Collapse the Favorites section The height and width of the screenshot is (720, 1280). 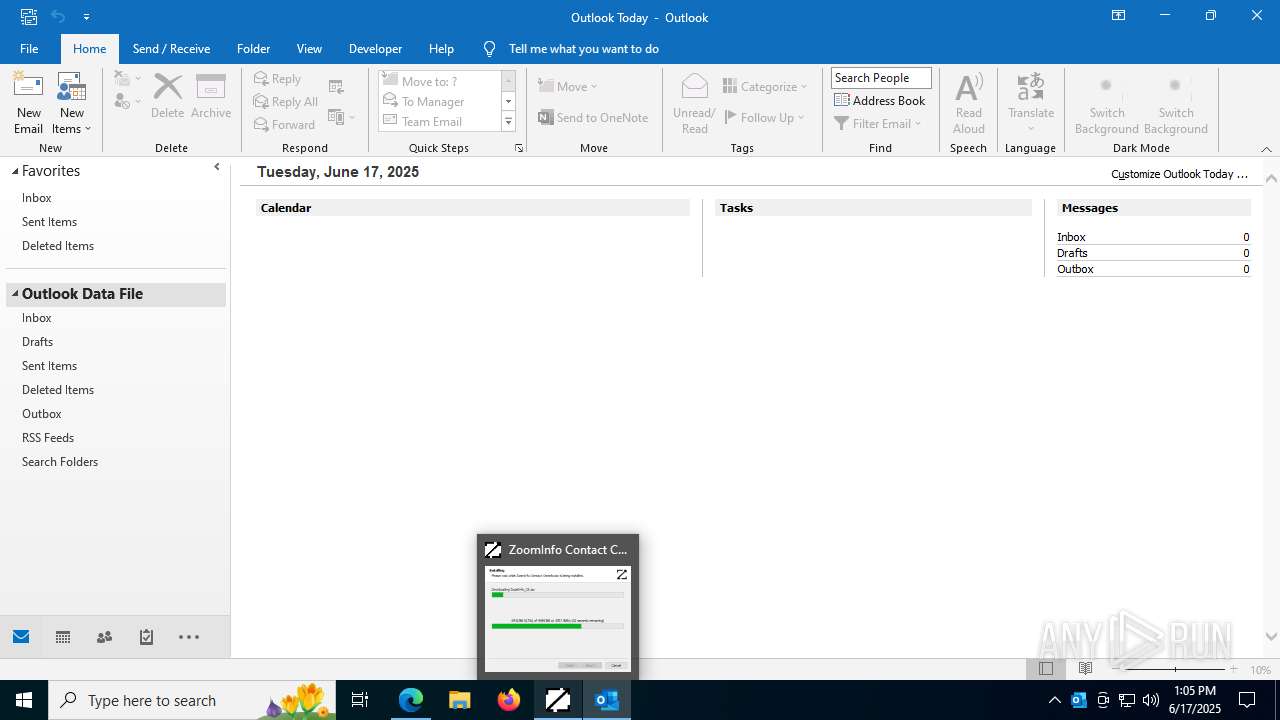click(15, 171)
